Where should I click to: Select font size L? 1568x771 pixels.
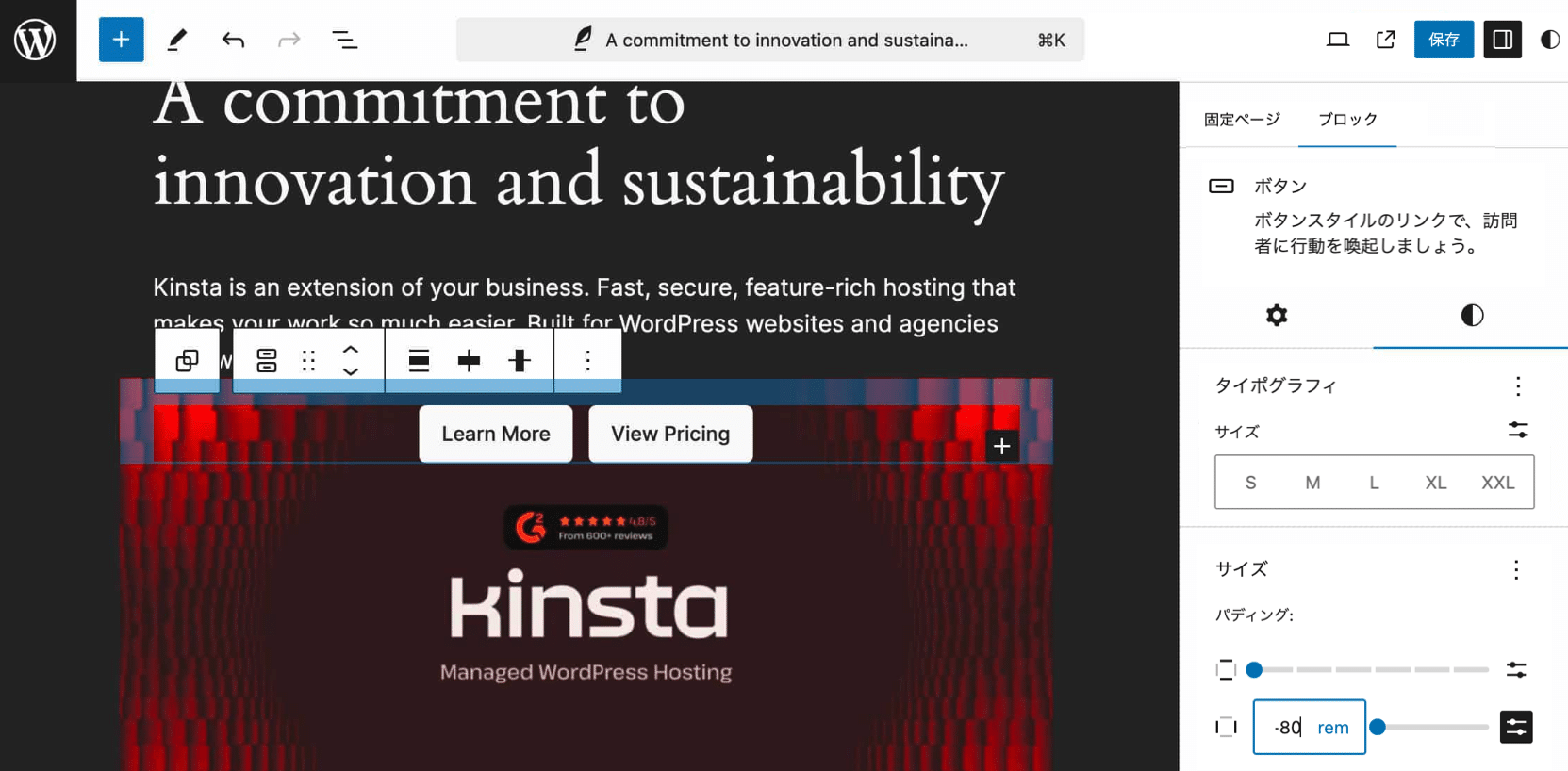coord(1374,483)
